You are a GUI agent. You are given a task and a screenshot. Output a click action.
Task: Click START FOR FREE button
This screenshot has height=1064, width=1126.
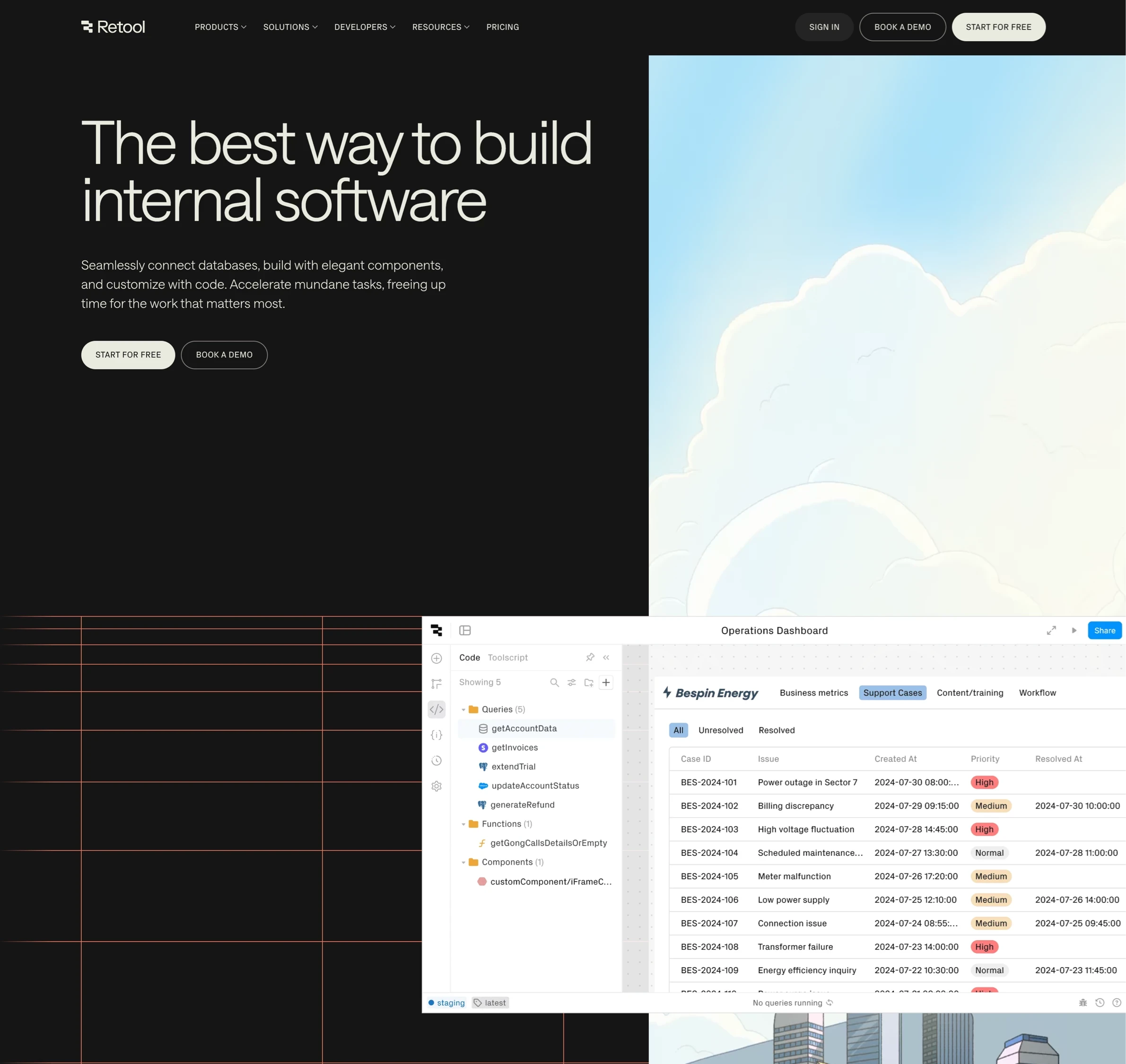998,27
